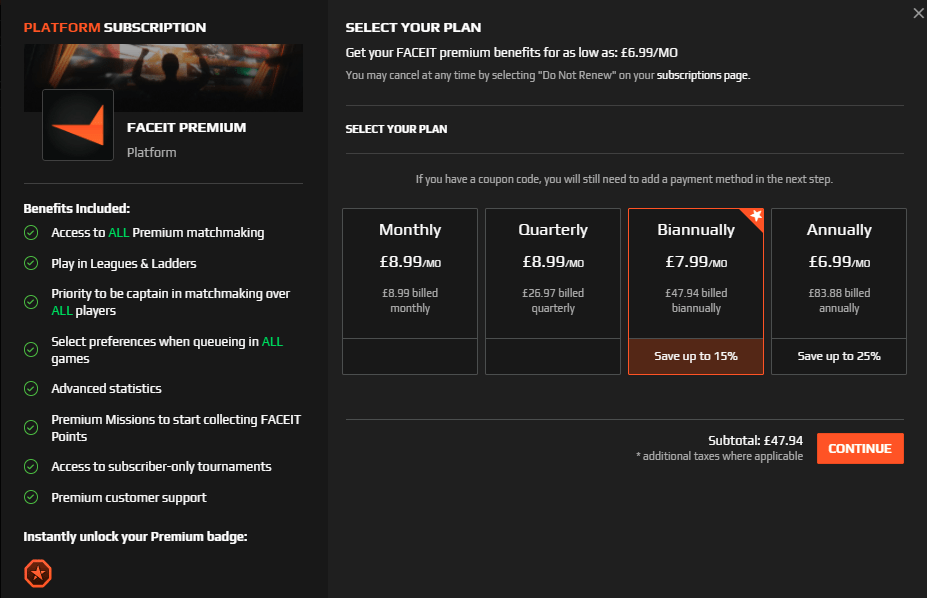Click the Continue button

(859, 448)
